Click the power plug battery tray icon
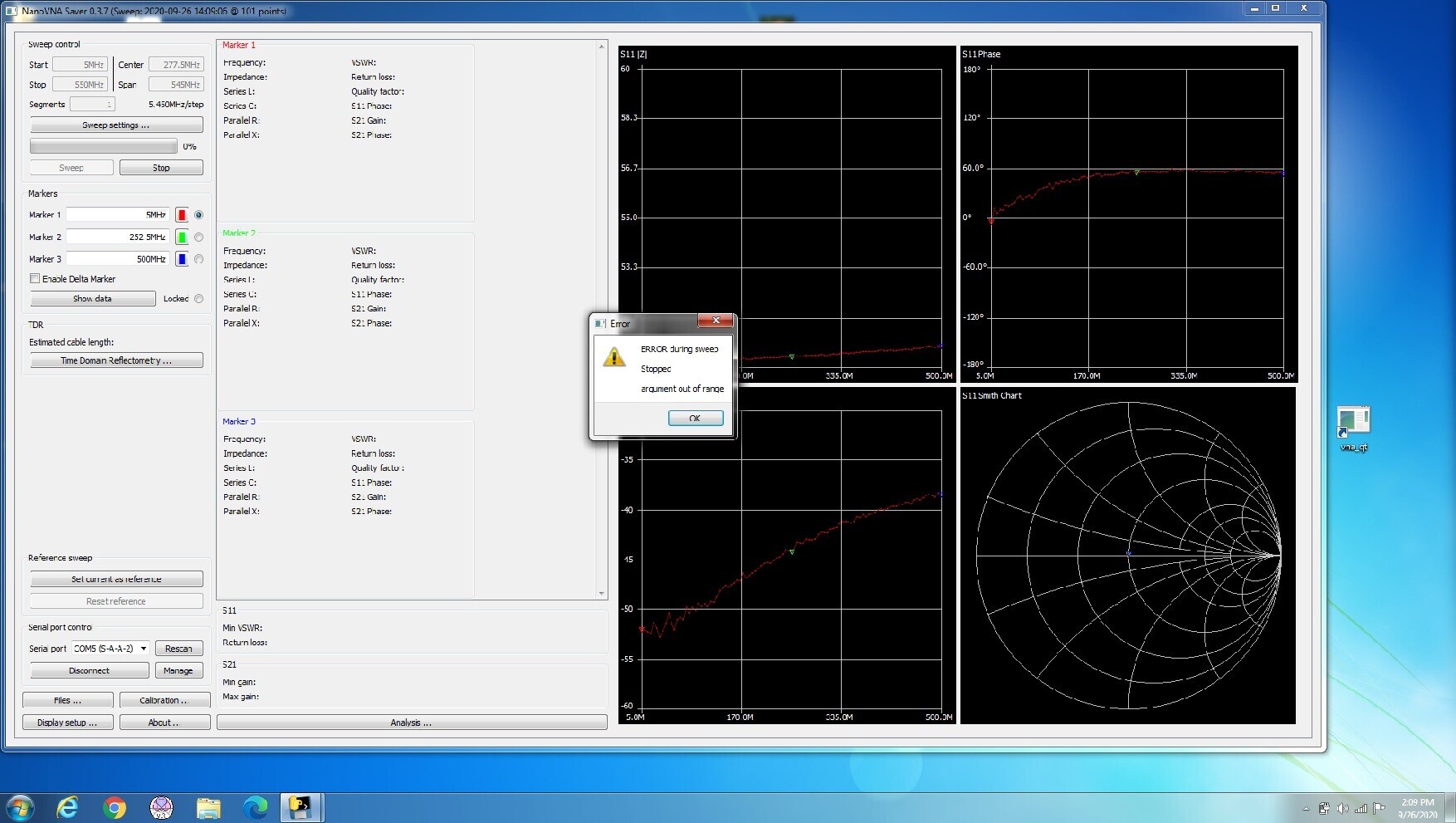Screen dimensions: 1456x823 [x=1324, y=808]
